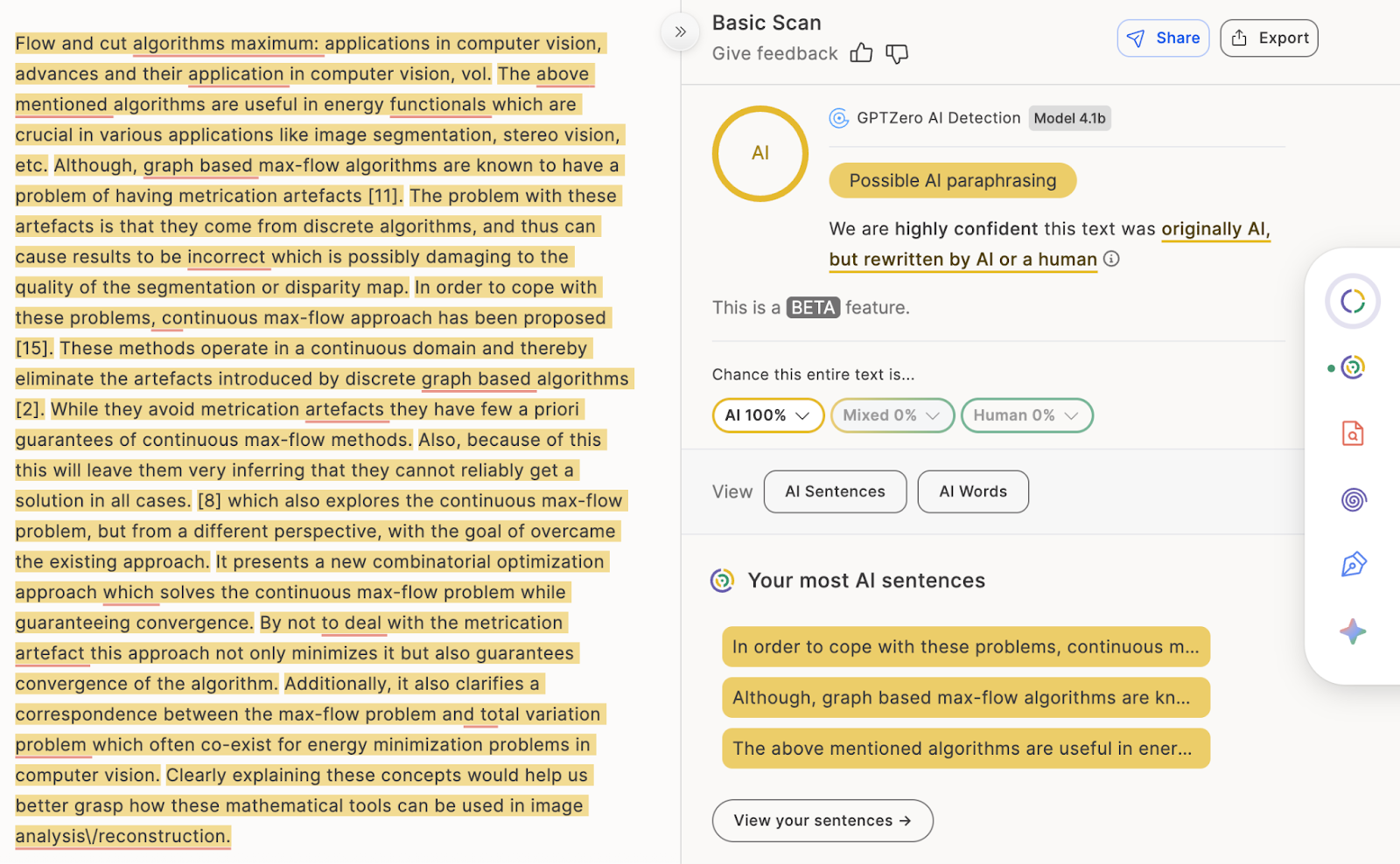The width and height of the screenshot is (1400, 864).
Task: Click the thumbs up feedback icon
Action: click(861, 53)
